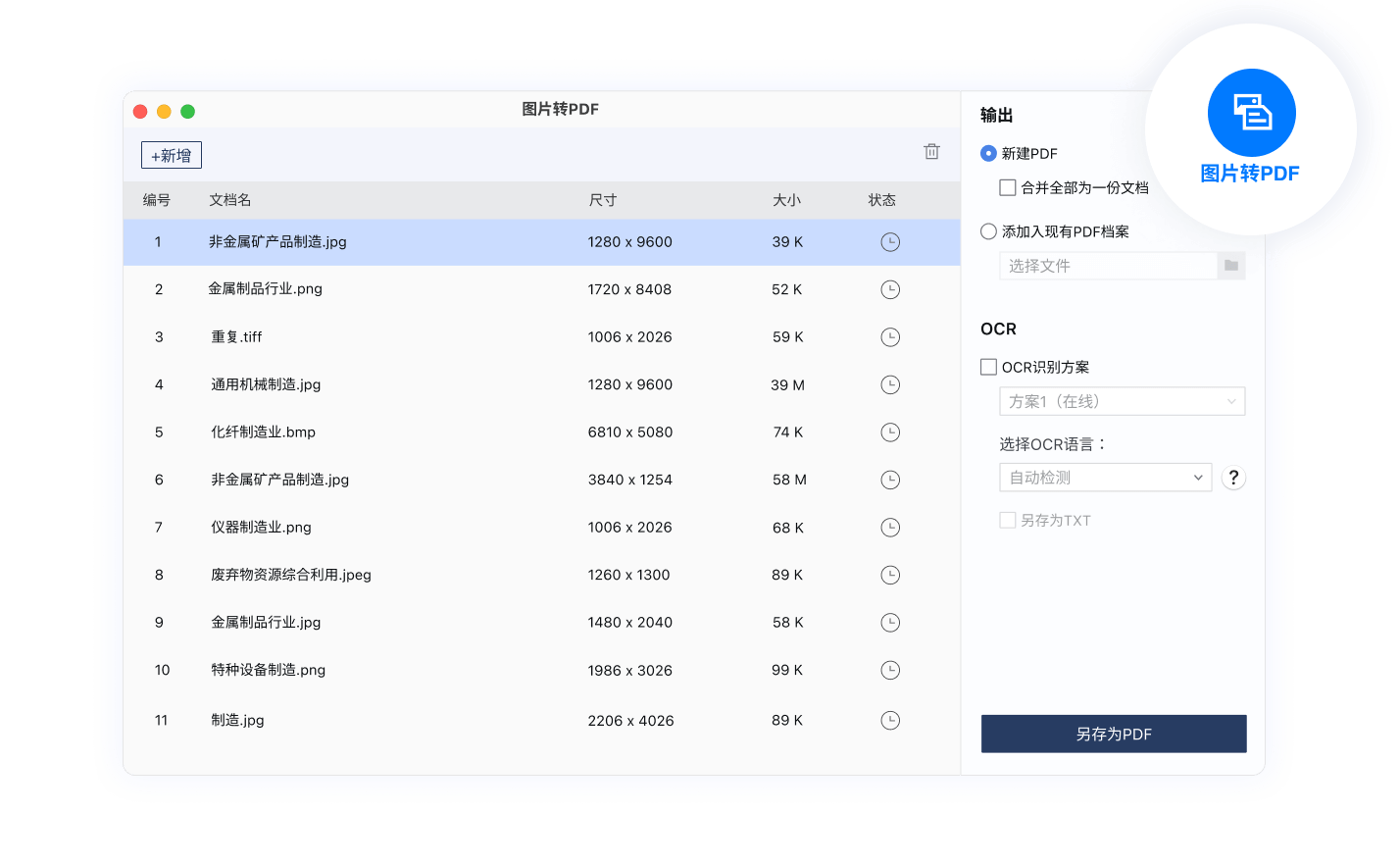Click the trash delete icon
Viewport: 1400px width, 863px height.
pyautogui.click(x=931, y=152)
